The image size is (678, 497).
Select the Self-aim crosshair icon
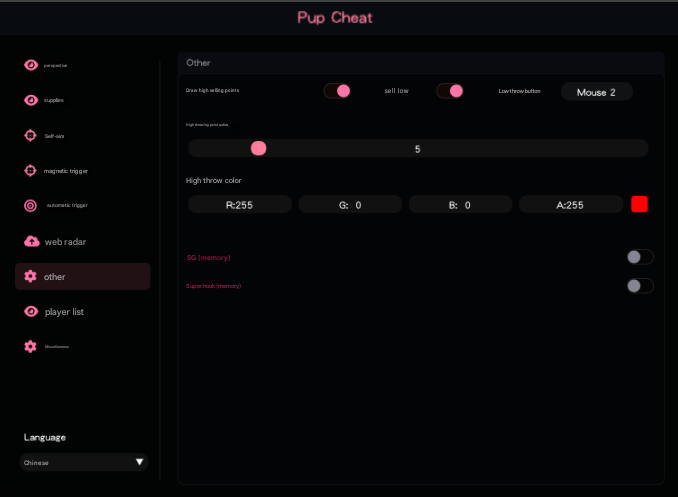point(30,135)
